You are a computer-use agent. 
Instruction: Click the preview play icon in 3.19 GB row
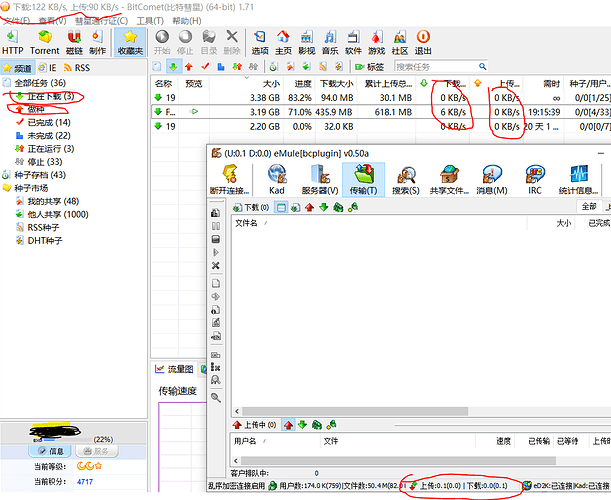194,112
